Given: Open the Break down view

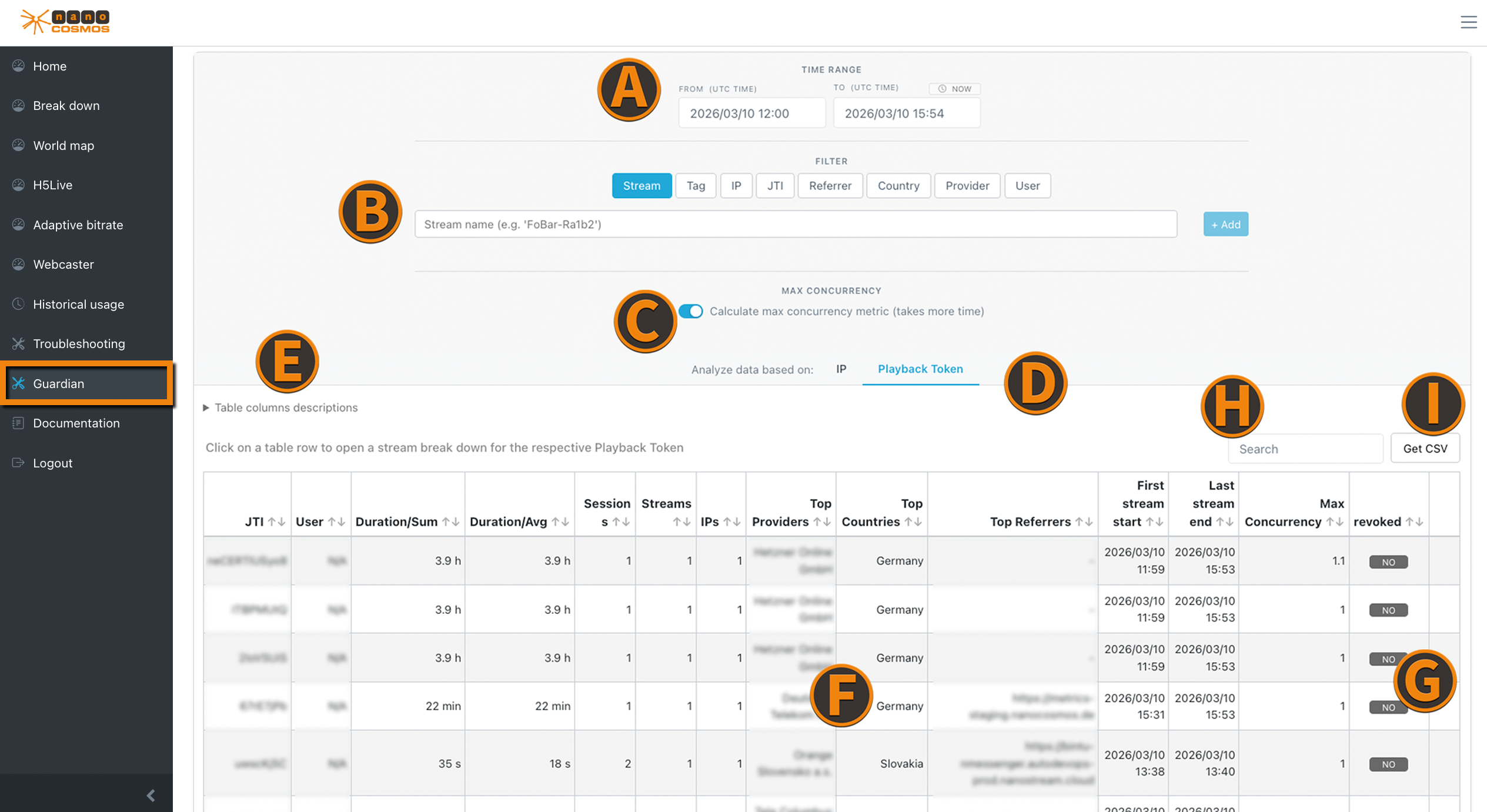Looking at the screenshot, I should pyautogui.click(x=66, y=105).
